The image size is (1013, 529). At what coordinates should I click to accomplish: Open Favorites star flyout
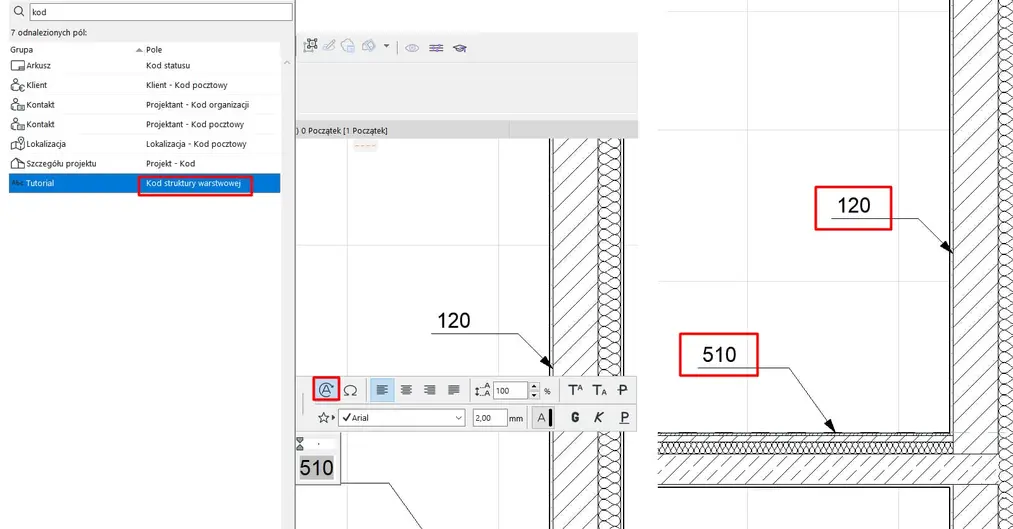[x=326, y=418]
